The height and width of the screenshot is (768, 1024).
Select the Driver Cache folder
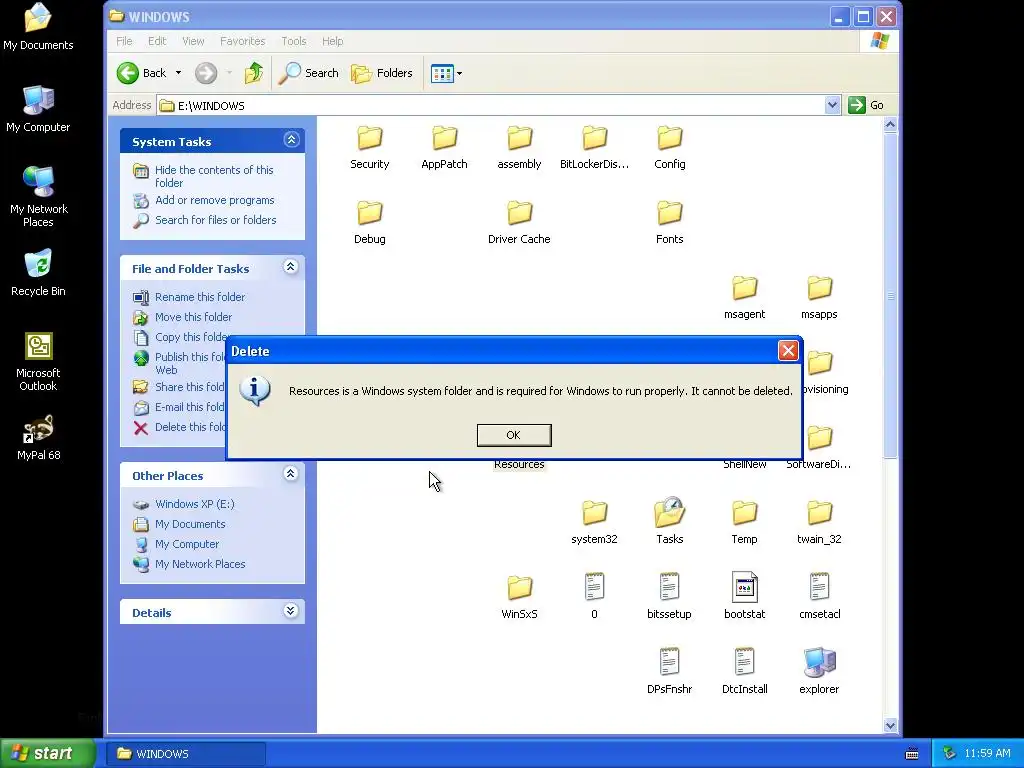[x=519, y=223]
